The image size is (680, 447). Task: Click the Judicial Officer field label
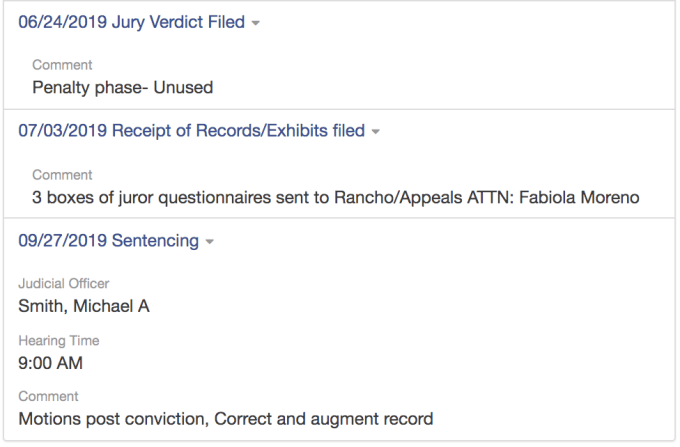pyautogui.click(x=64, y=284)
